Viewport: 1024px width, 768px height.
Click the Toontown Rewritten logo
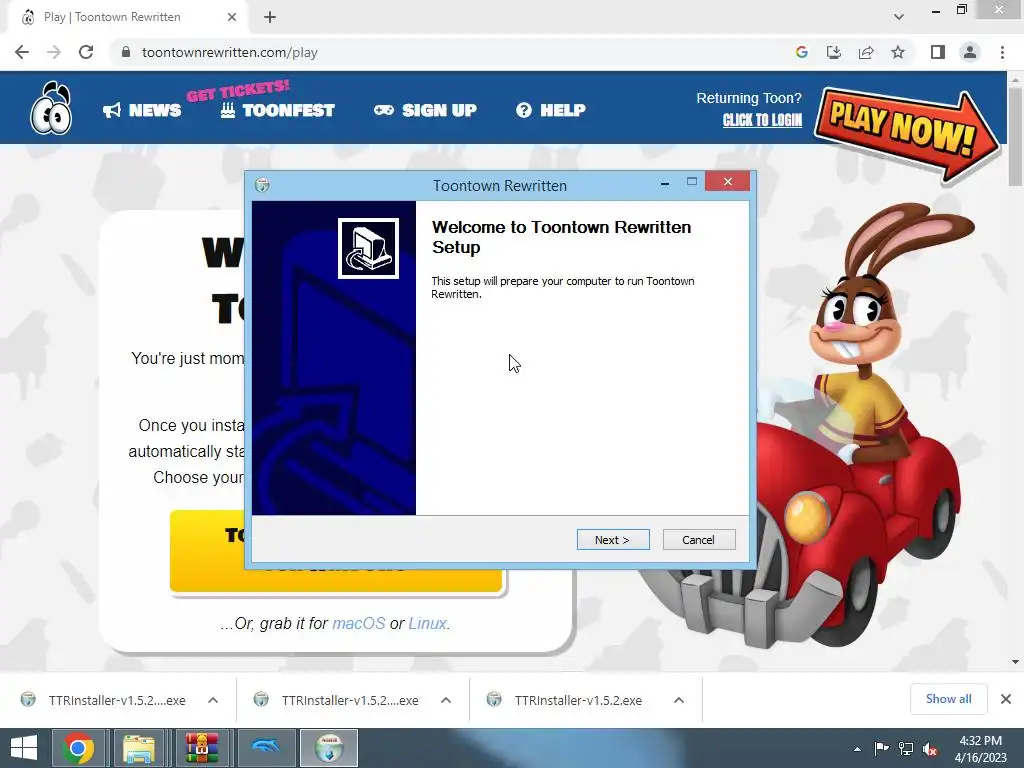tap(52, 108)
